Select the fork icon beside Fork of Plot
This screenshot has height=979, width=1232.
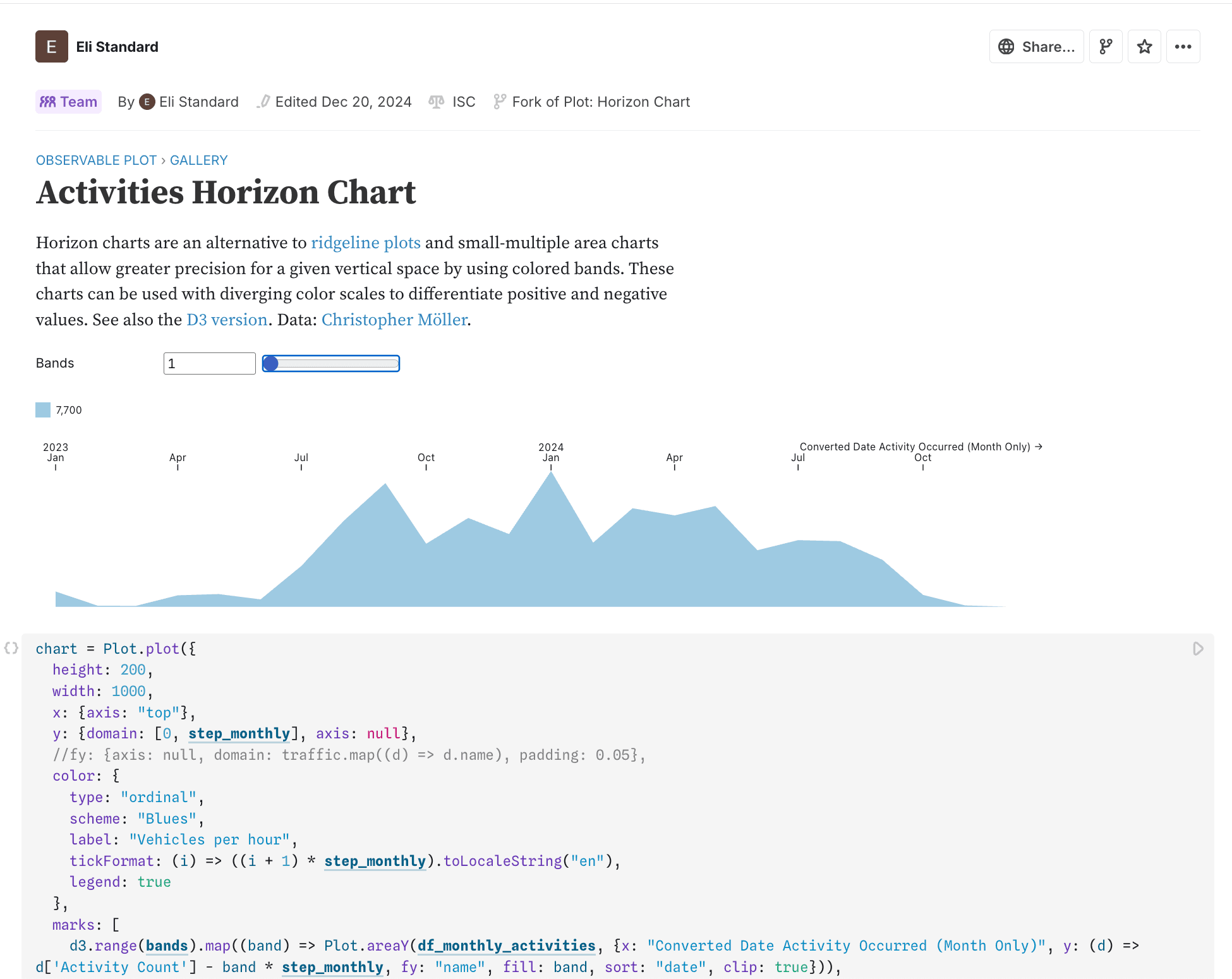(x=500, y=102)
